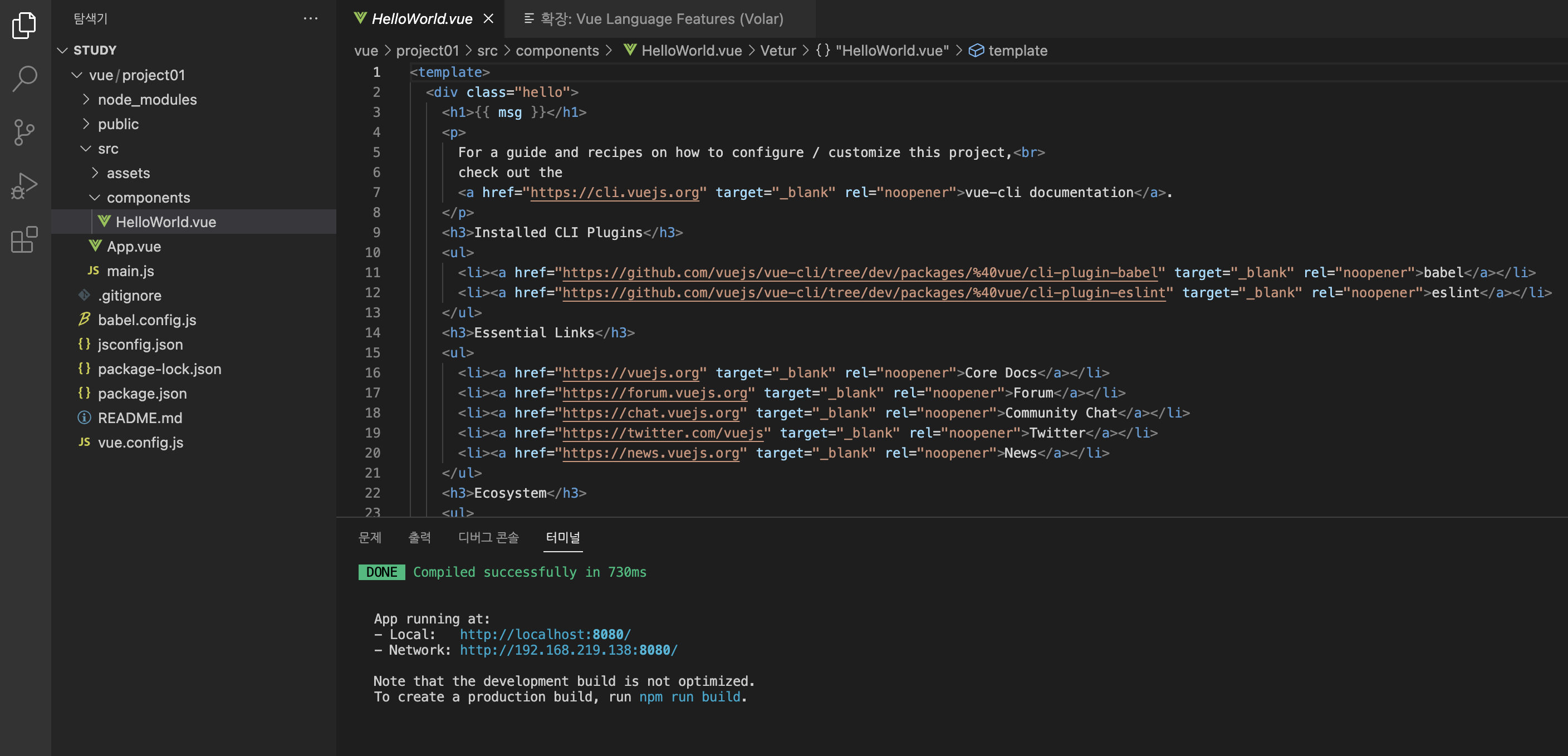Switch to the 디버그 콘솔 panel tab
The height and width of the screenshot is (756, 1568).
coord(488,537)
